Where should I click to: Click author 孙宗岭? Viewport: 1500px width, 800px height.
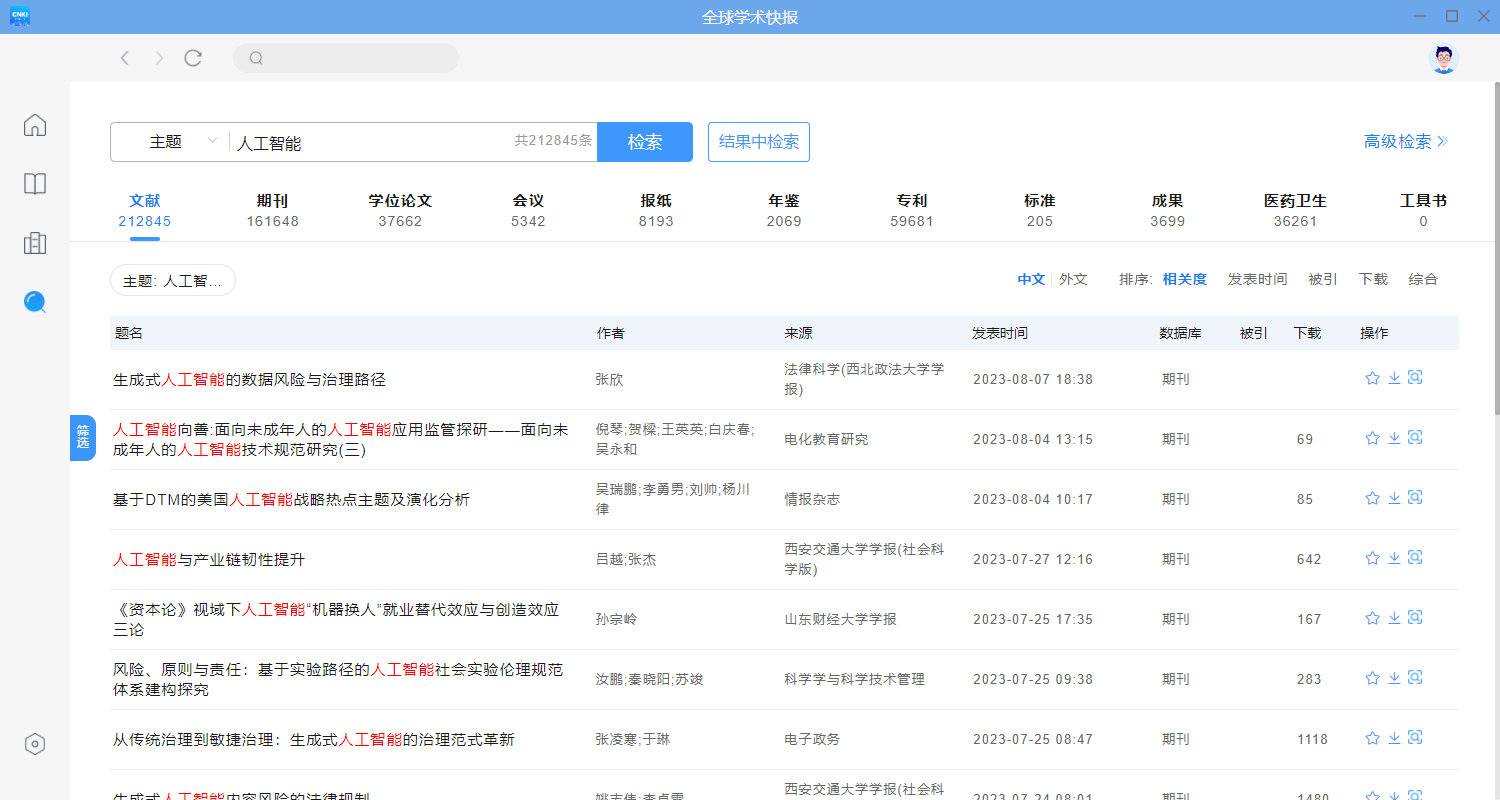616,619
